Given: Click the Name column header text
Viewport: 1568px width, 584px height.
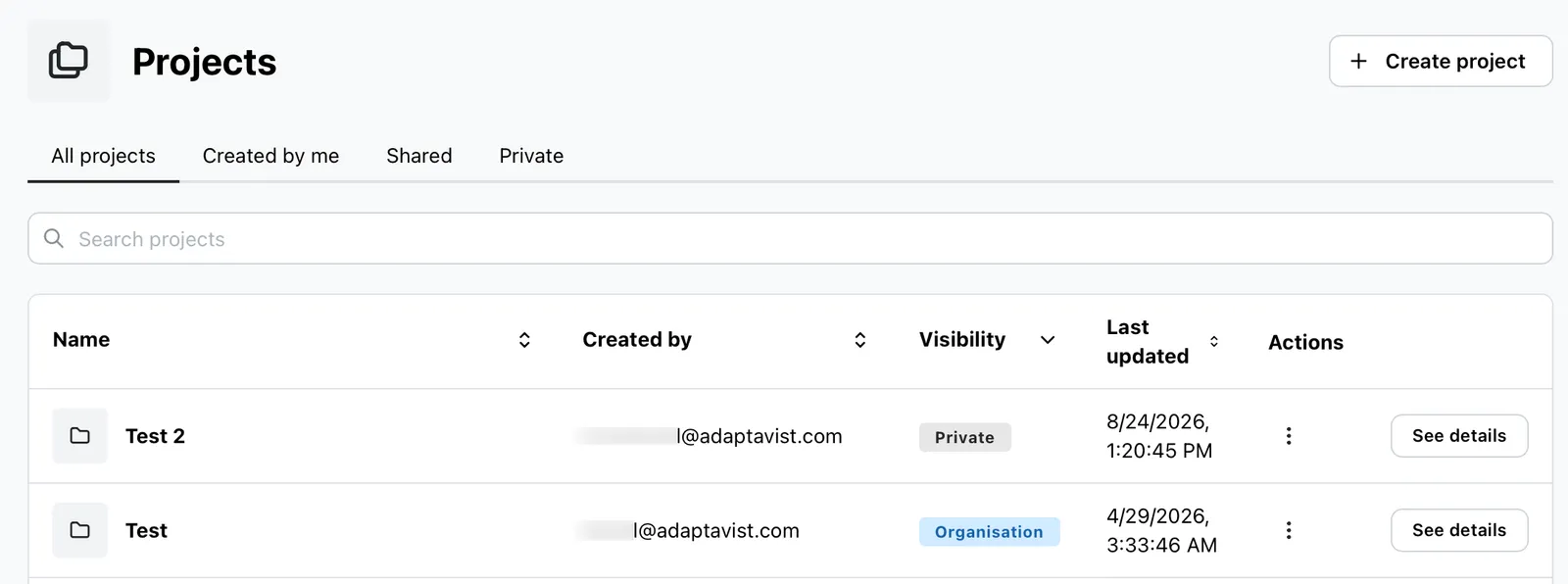Looking at the screenshot, I should pyautogui.click(x=81, y=340).
